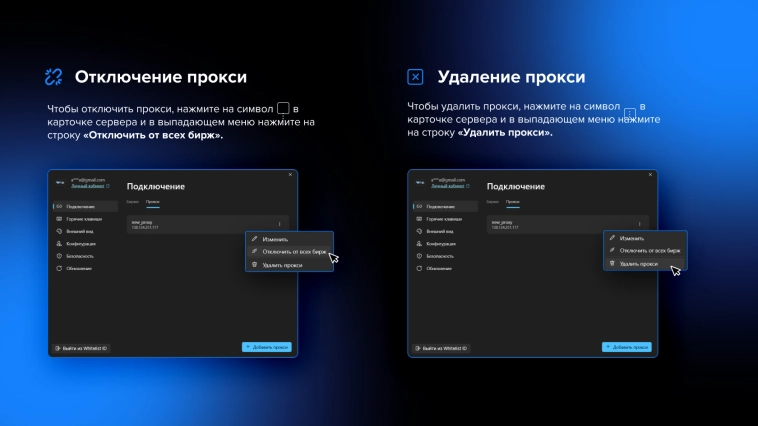Select new_proxy card in the Отключение прокси window
Screen dimensions: 758x426
pos(208,224)
